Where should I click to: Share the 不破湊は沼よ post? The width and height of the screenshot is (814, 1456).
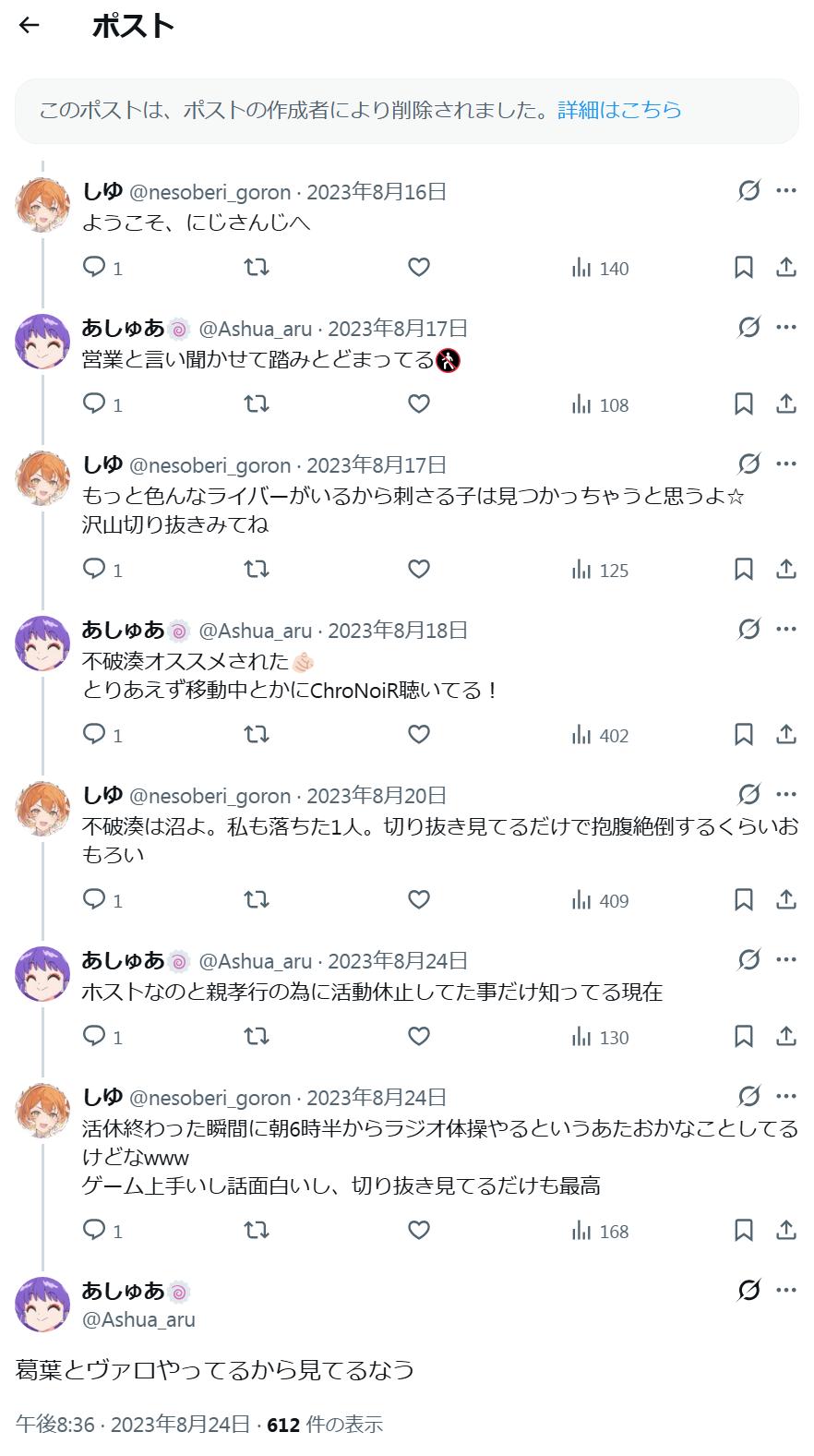click(x=785, y=900)
